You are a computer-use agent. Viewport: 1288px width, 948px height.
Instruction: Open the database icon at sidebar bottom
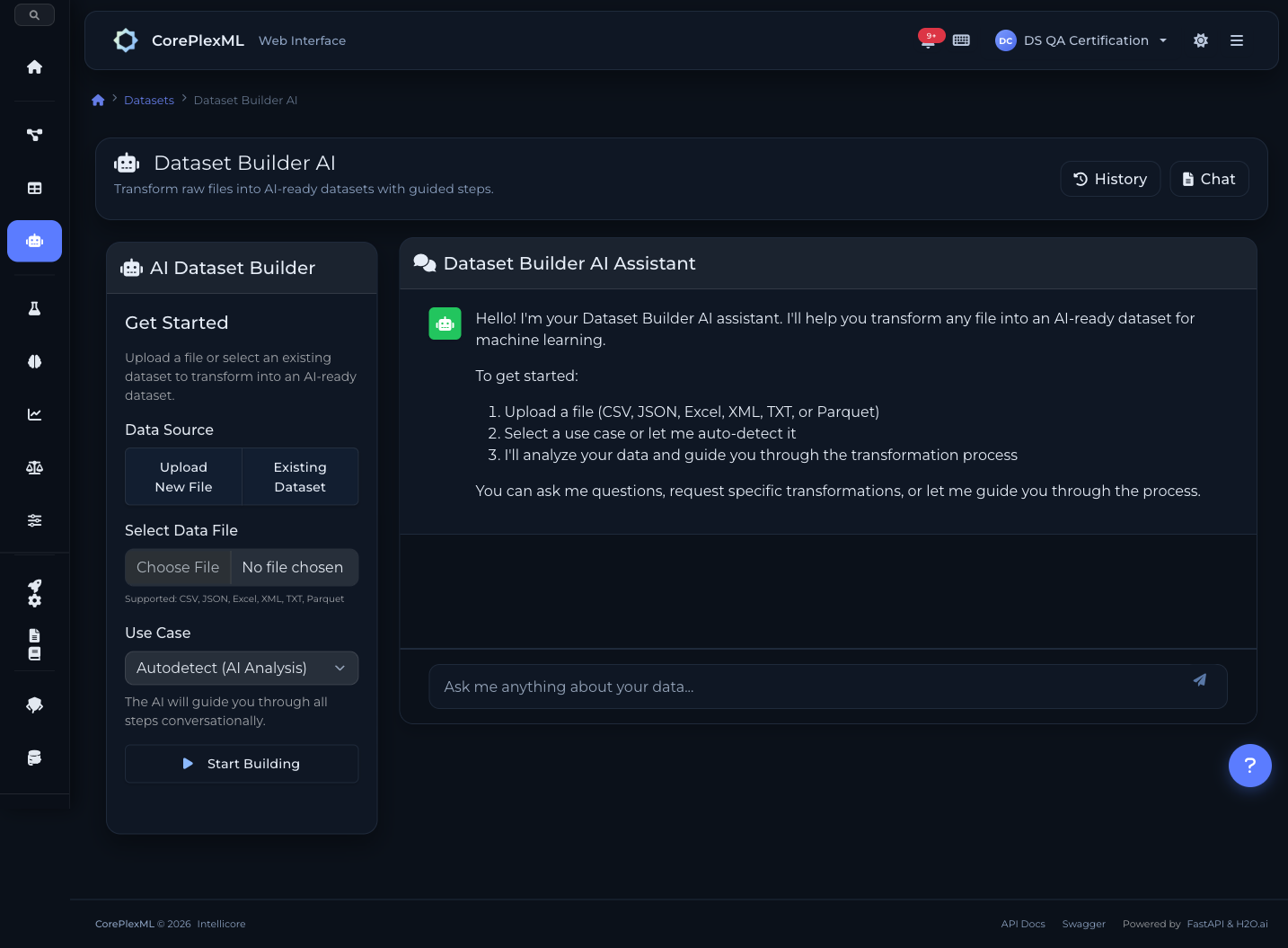click(34, 758)
